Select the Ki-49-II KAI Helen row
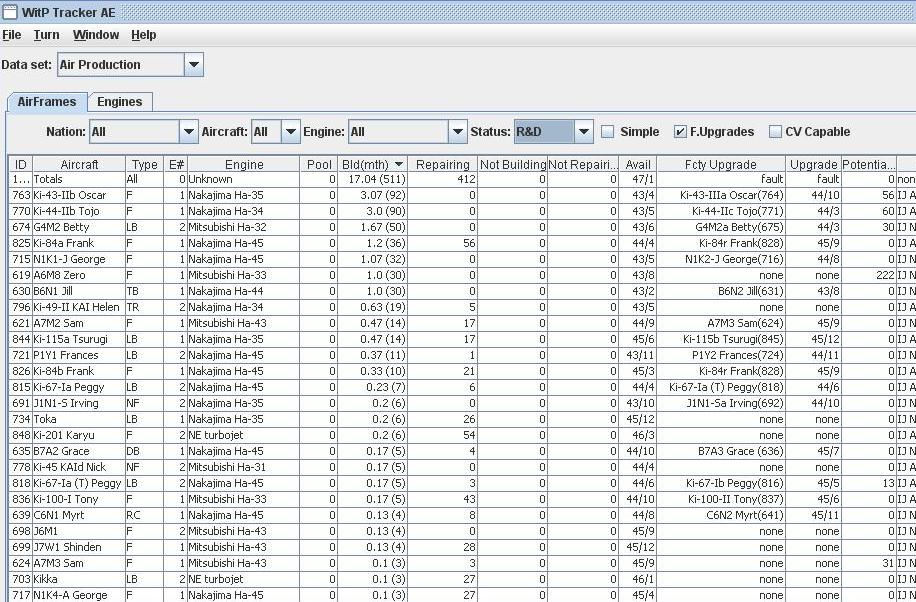916x602 pixels. [x=462, y=307]
